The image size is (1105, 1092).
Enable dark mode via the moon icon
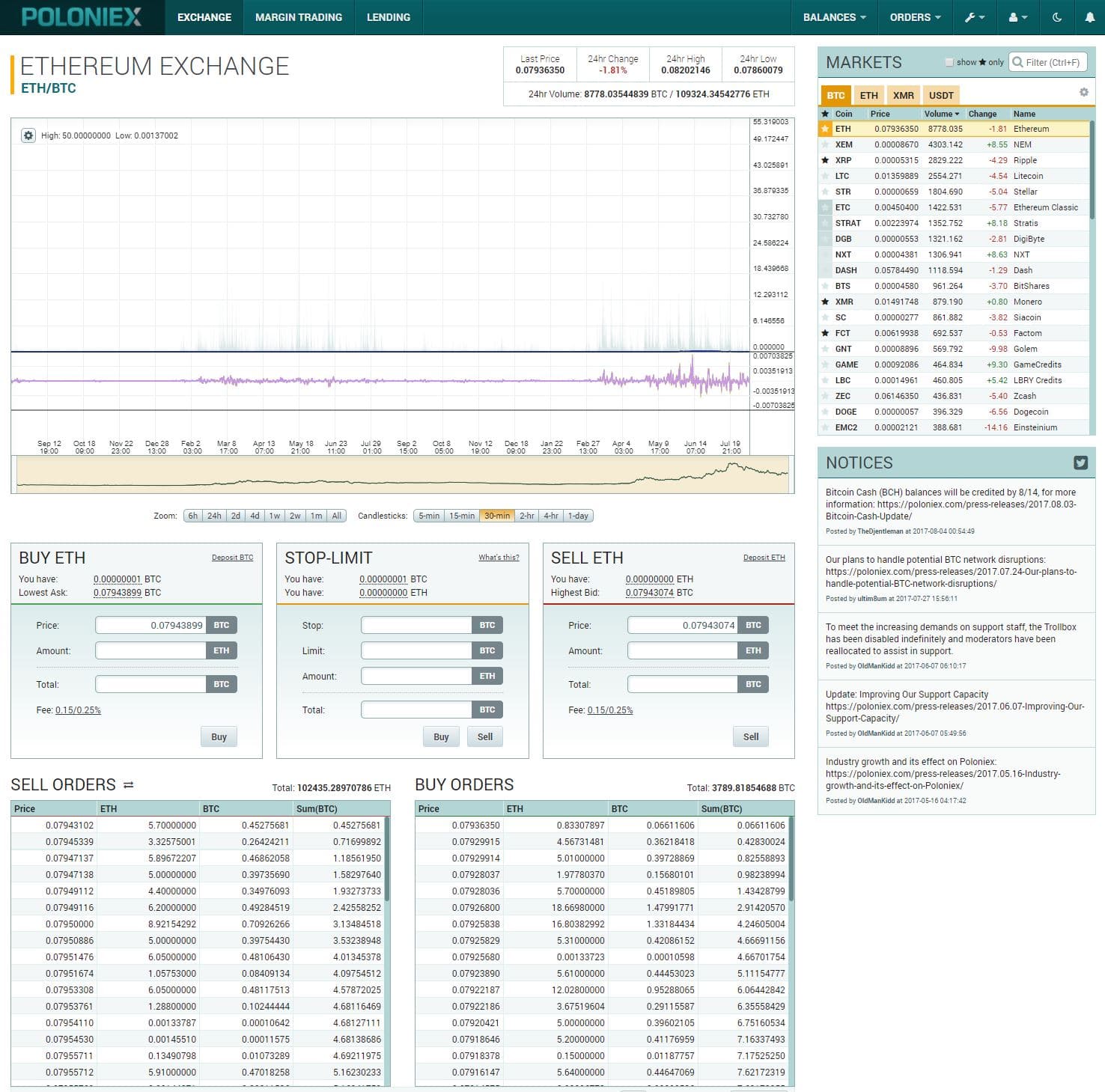click(x=1057, y=16)
